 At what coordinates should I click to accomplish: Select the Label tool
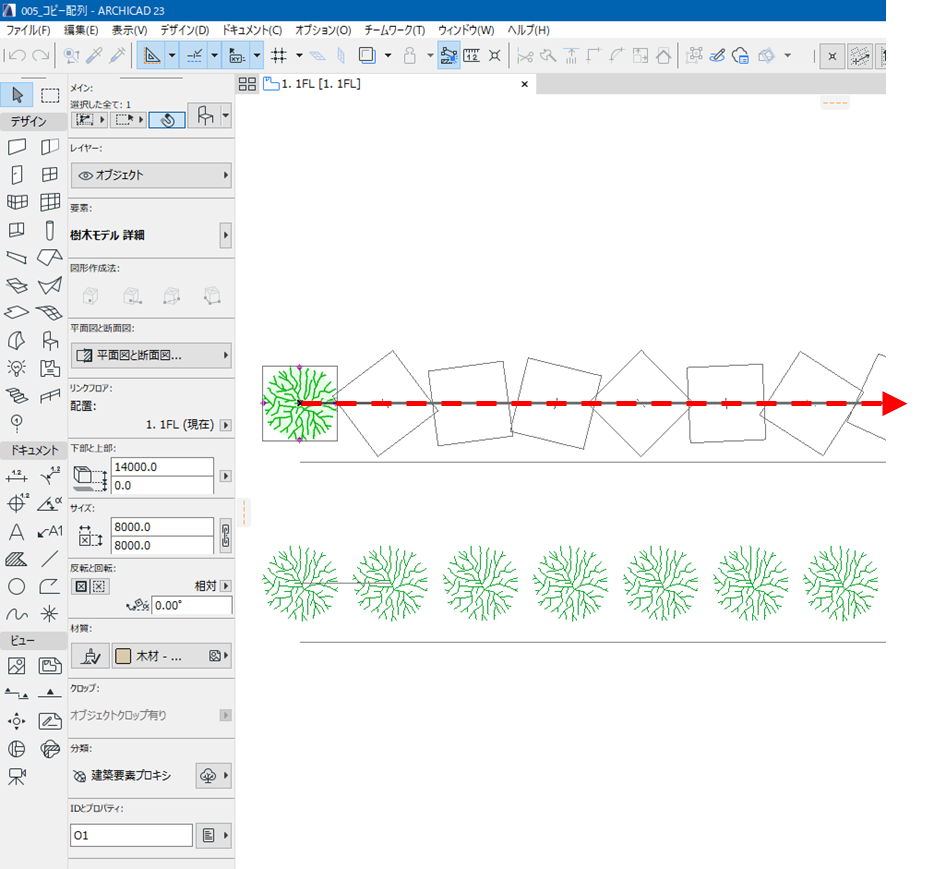tap(50, 532)
